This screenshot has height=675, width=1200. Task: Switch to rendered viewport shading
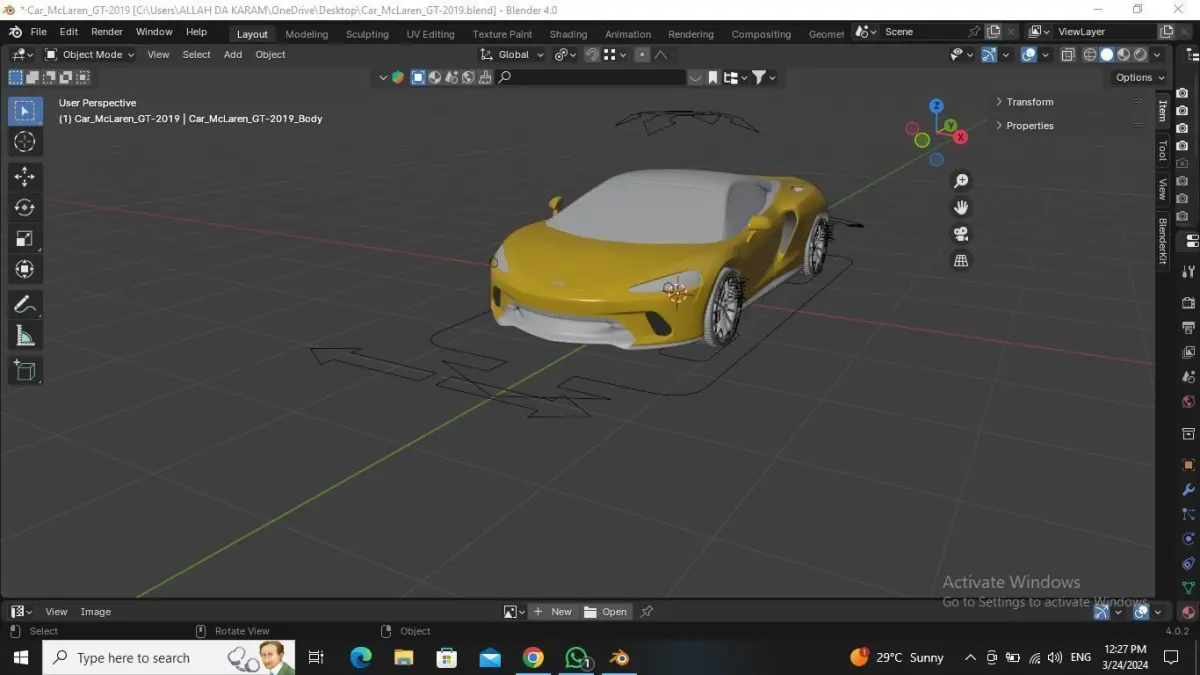tap(1141, 55)
